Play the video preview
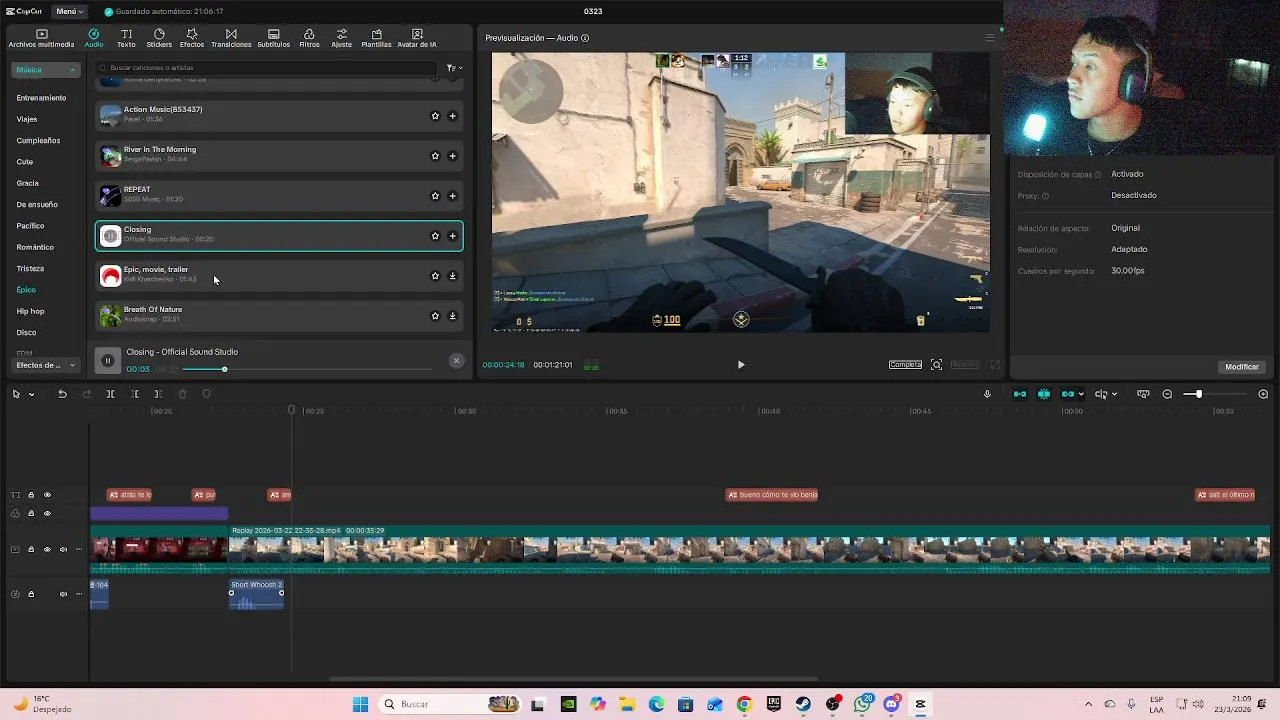The width and height of the screenshot is (1280, 720). coord(741,365)
